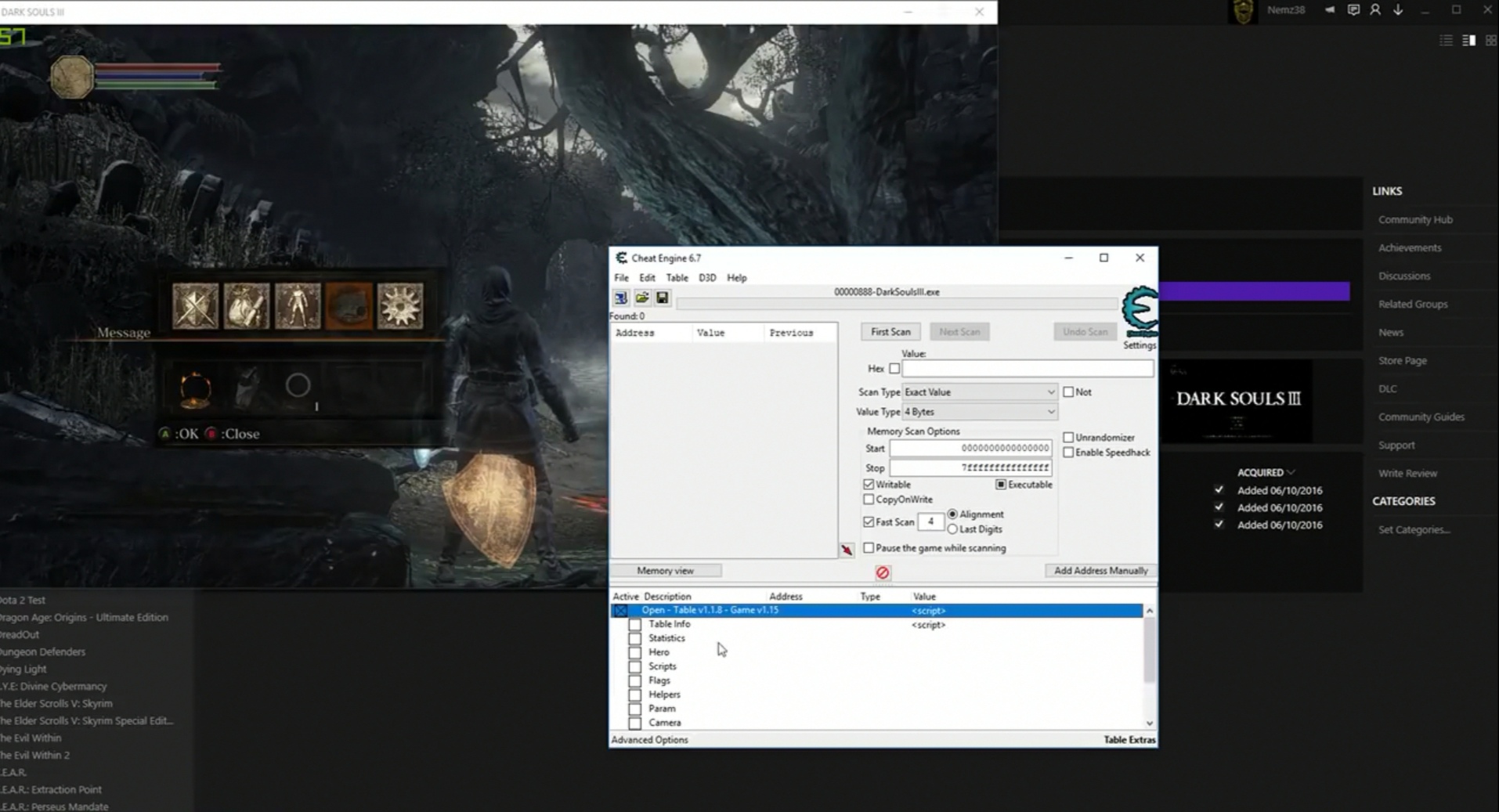Check Enable Speedhack

(x=1068, y=452)
